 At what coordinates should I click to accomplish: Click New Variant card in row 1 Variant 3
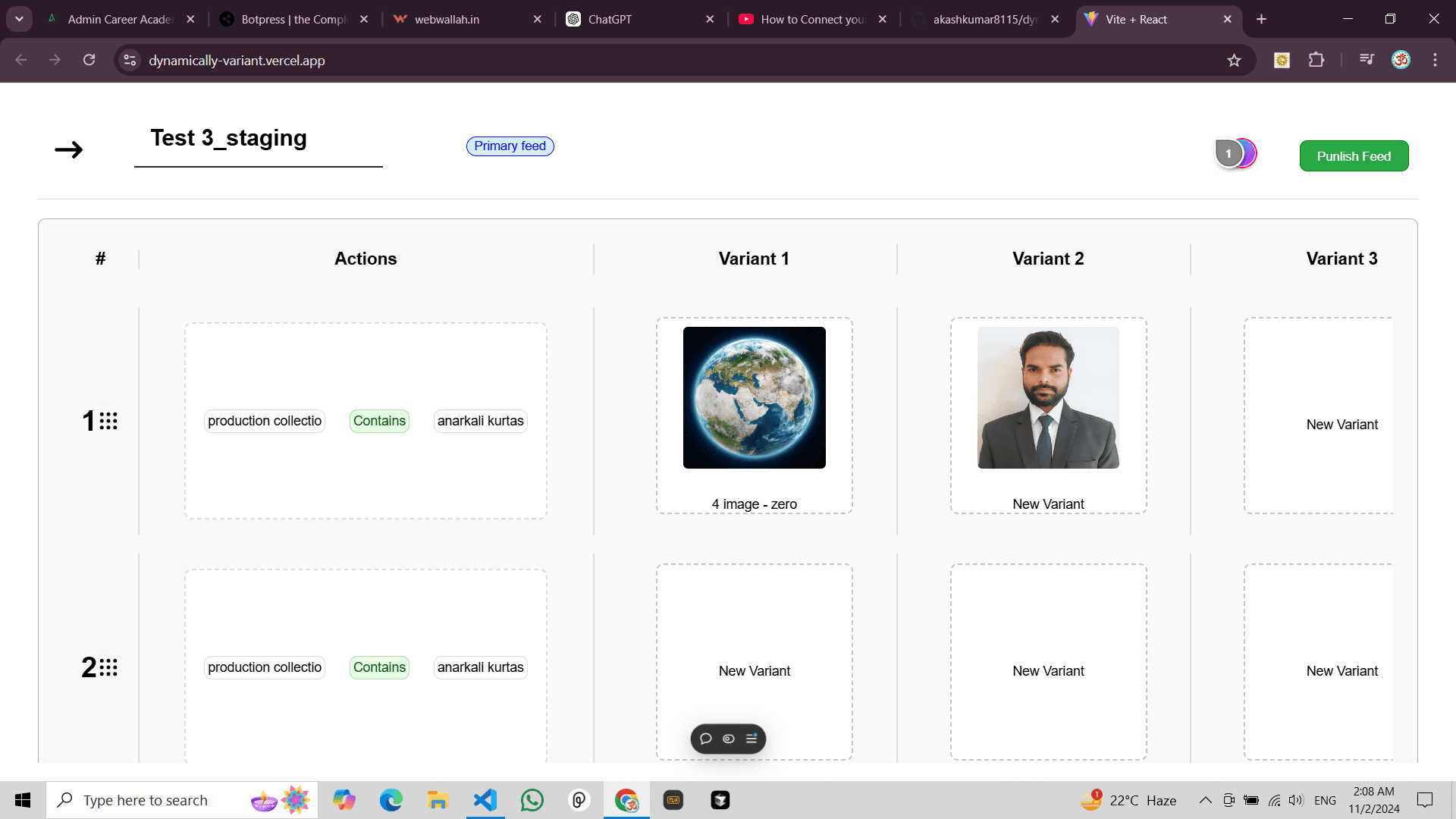tap(1319, 416)
